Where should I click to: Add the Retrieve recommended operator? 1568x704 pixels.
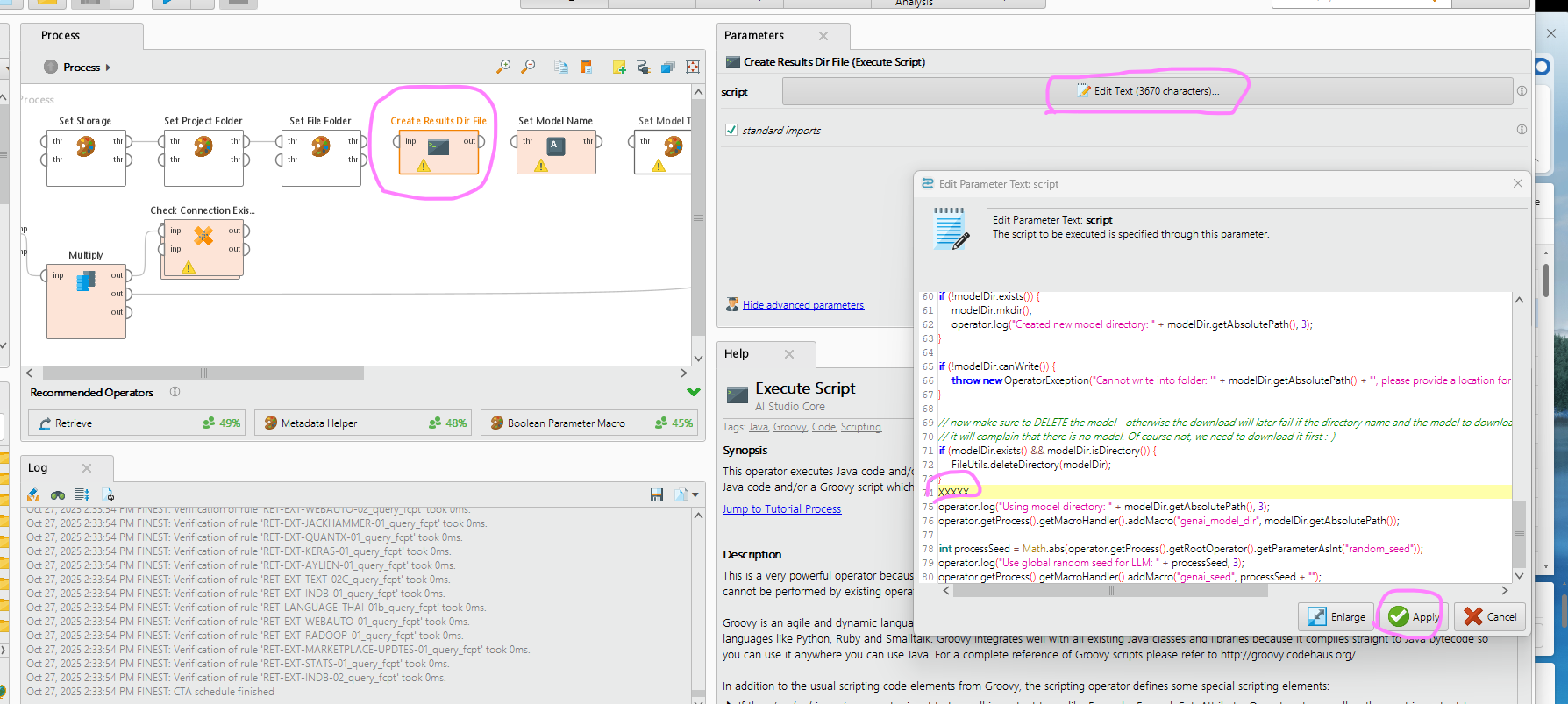tap(139, 423)
